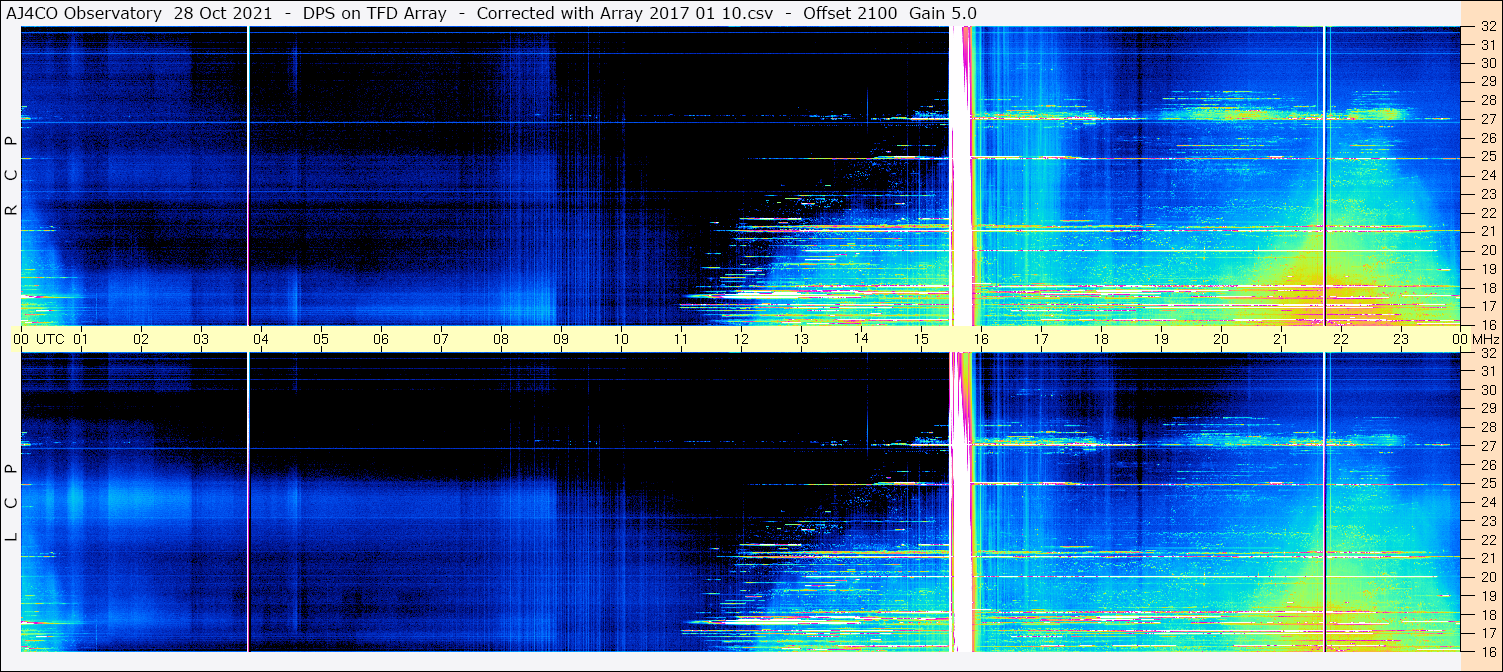
Task: Click the 25 MHz tick on RCP scale
Action: pos(1488,157)
